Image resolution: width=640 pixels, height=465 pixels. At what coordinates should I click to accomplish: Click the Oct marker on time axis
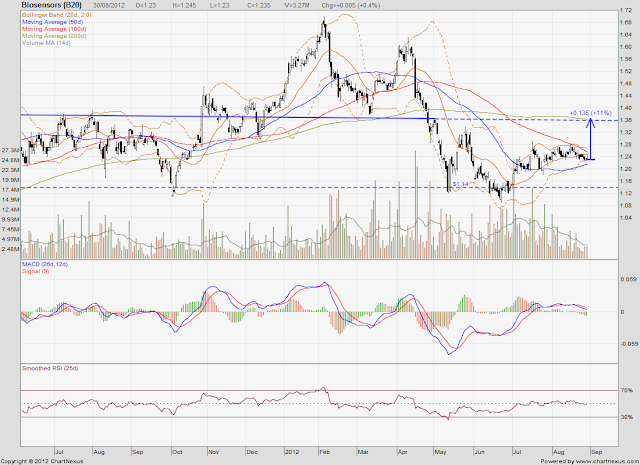click(177, 452)
